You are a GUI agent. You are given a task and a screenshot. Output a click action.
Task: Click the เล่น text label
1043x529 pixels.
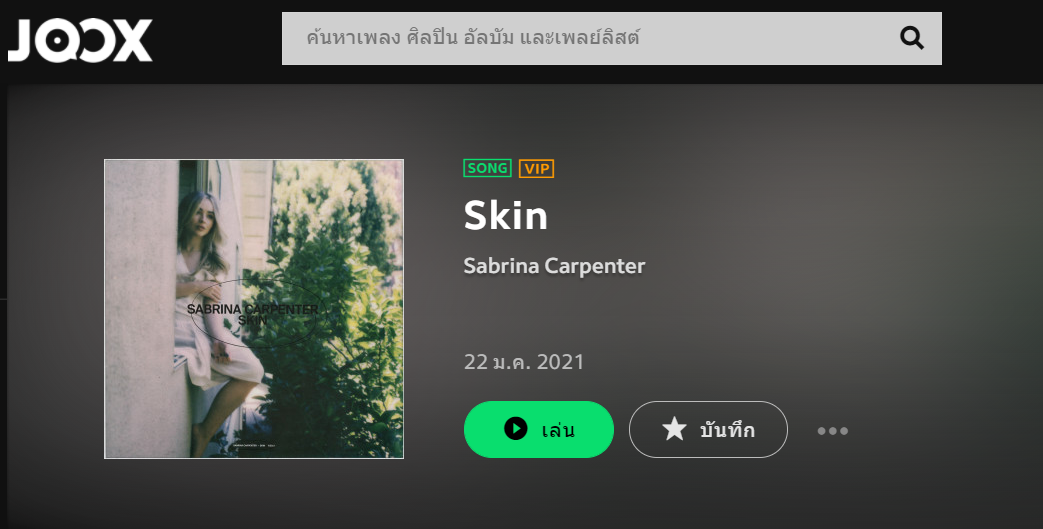(558, 431)
